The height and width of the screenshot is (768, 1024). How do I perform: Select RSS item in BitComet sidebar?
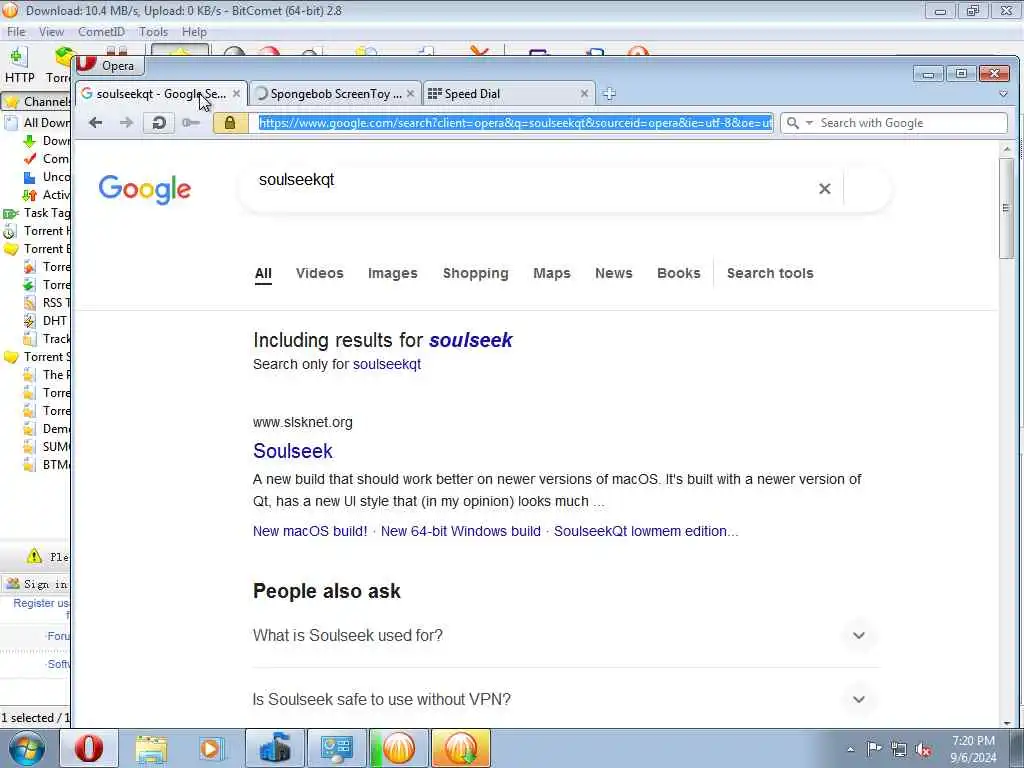[x=46, y=302]
